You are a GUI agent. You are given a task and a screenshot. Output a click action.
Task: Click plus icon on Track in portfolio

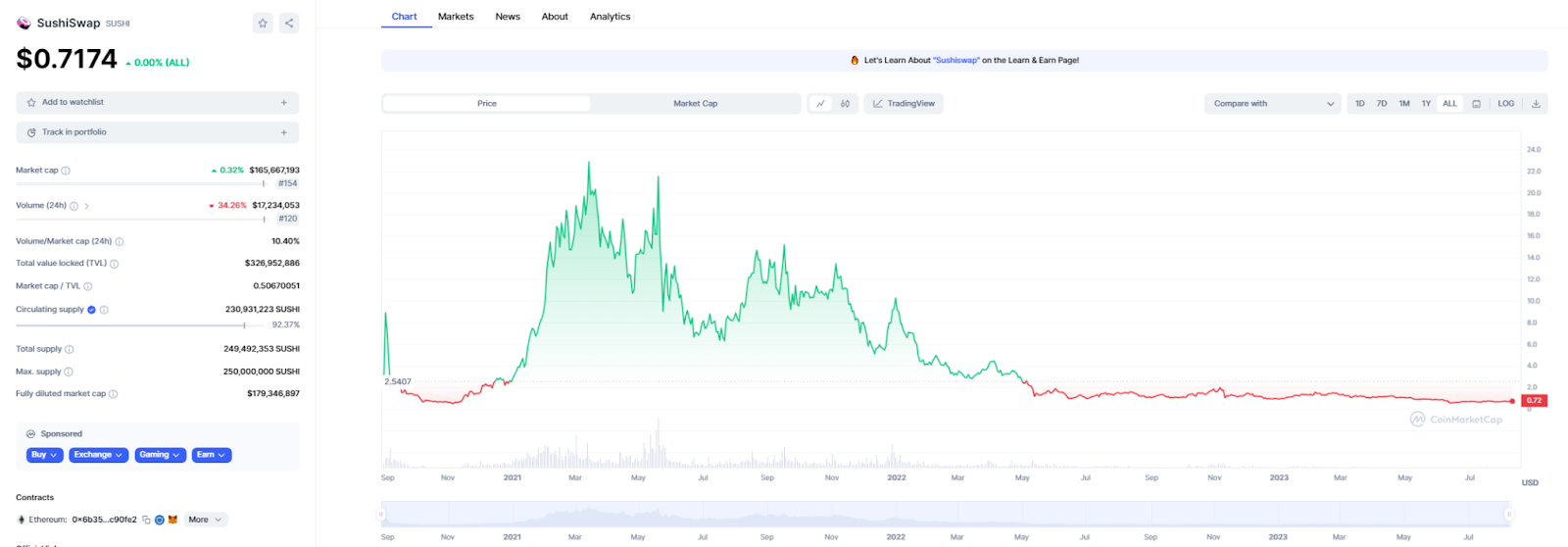(x=284, y=132)
